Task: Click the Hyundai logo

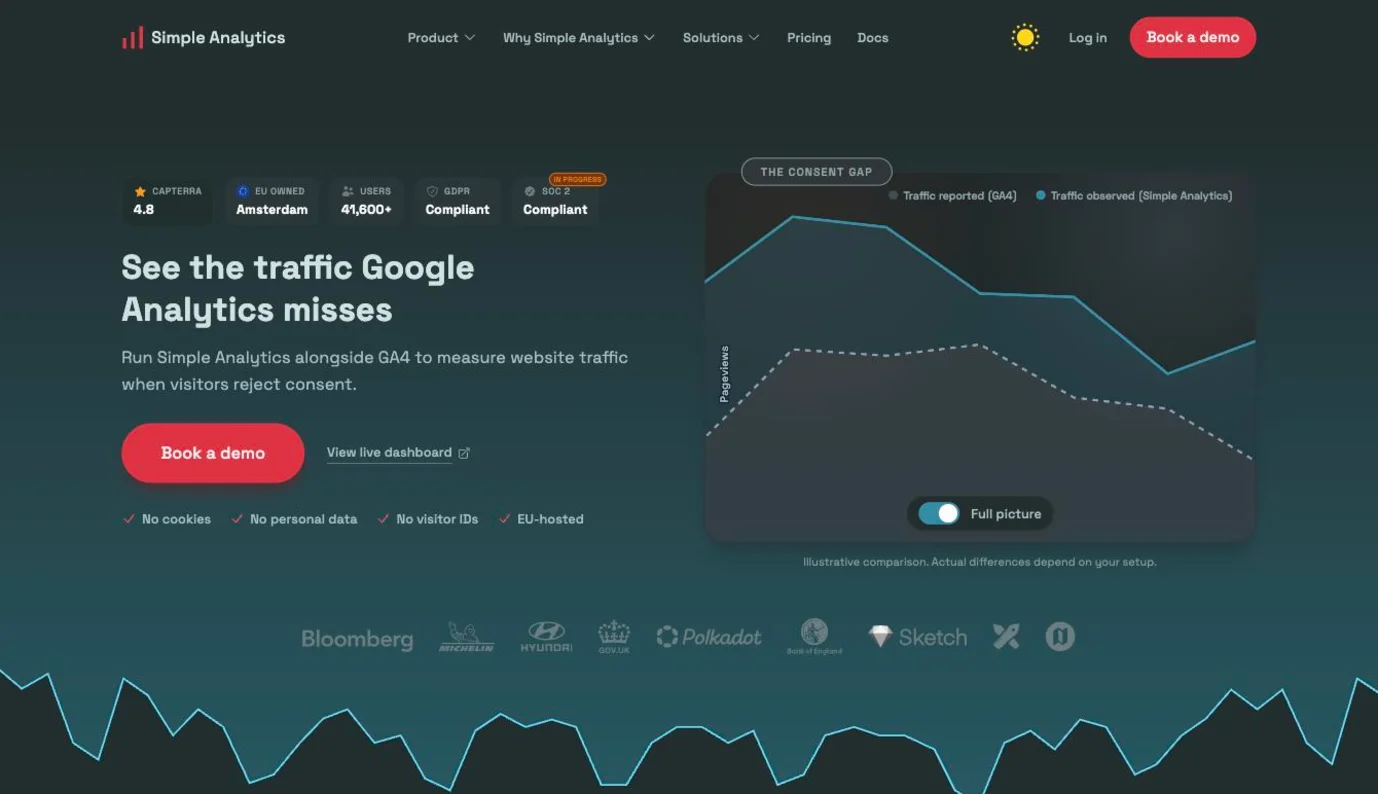Action: pyautogui.click(x=546, y=637)
